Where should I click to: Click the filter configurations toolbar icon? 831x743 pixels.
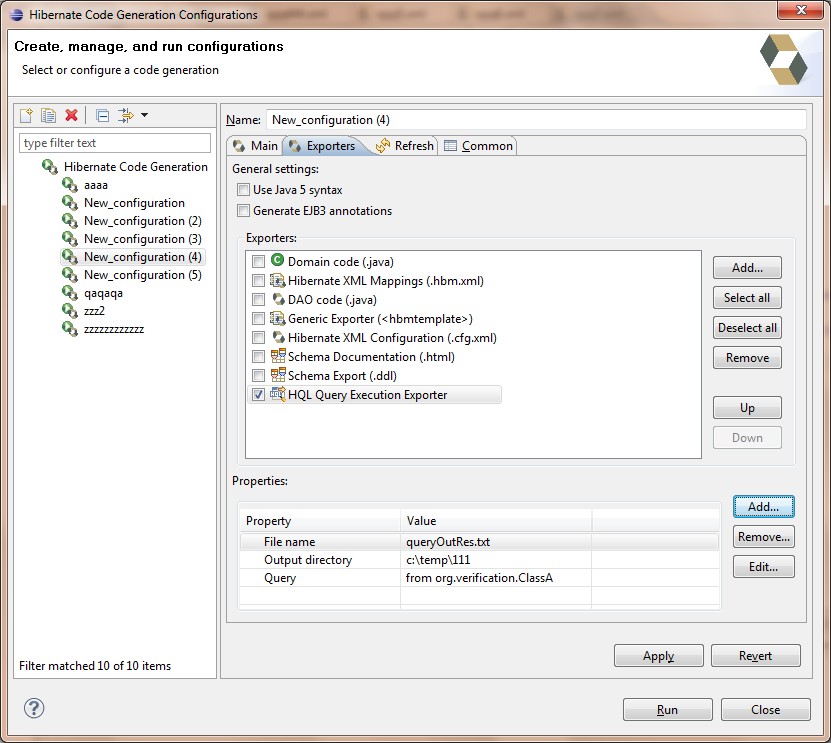click(x=126, y=115)
